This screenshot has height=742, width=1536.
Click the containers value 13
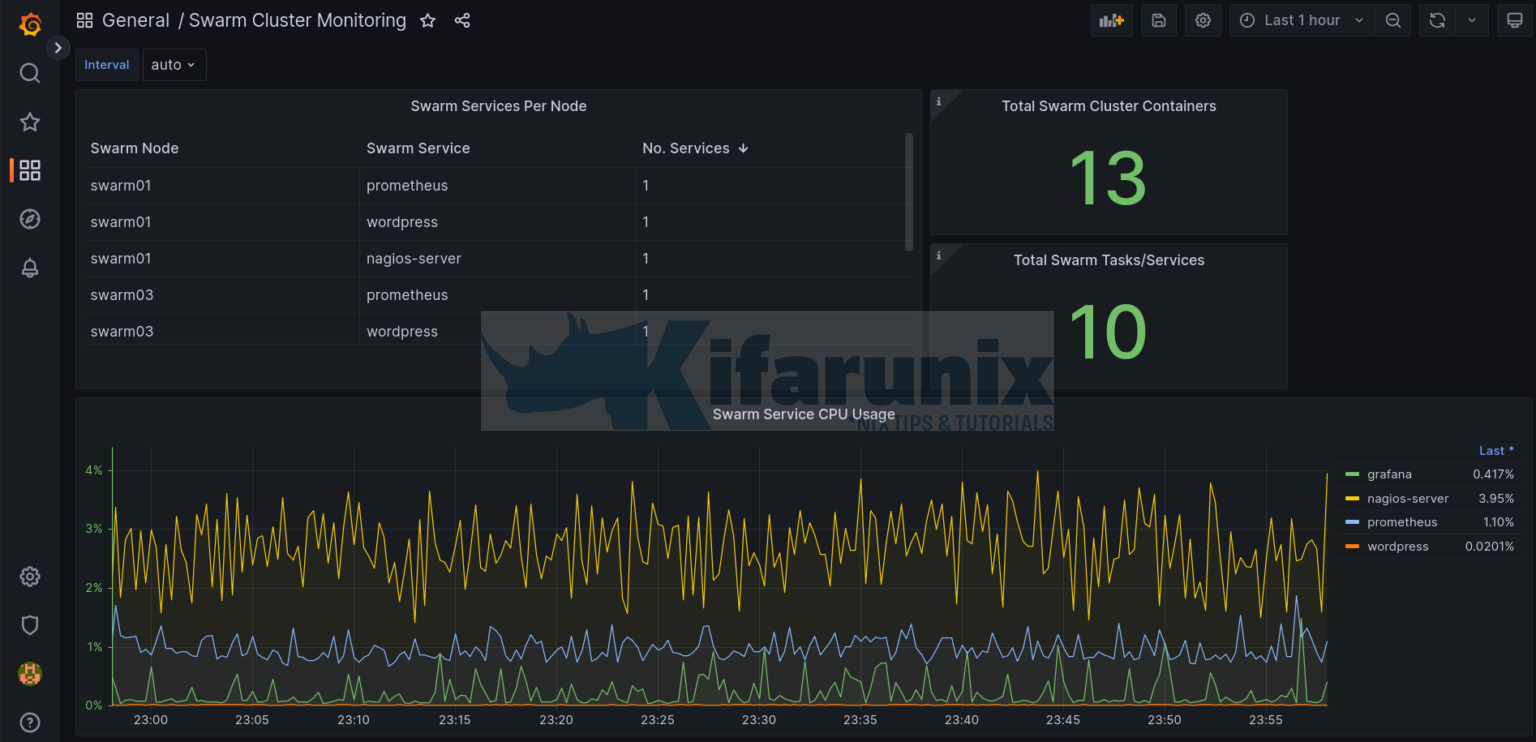[x=1108, y=178]
